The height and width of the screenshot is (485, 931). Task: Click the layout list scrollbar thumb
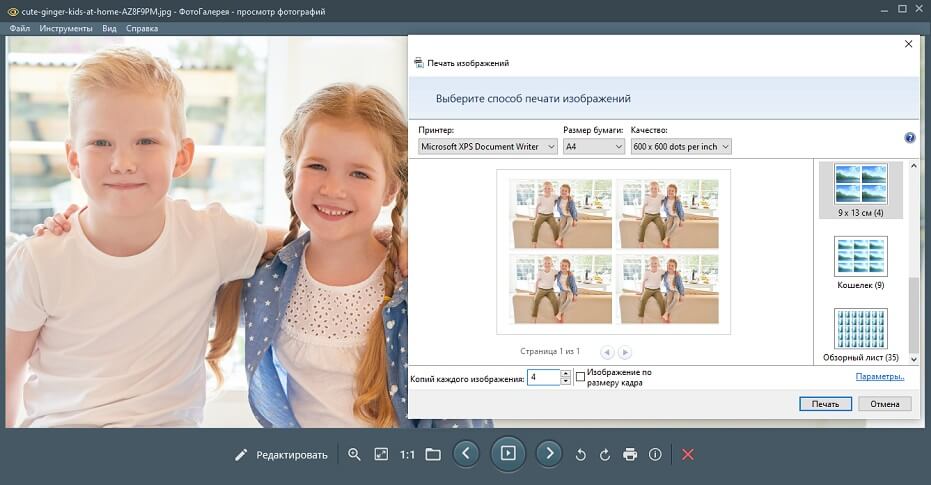pyautogui.click(x=914, y=315)
